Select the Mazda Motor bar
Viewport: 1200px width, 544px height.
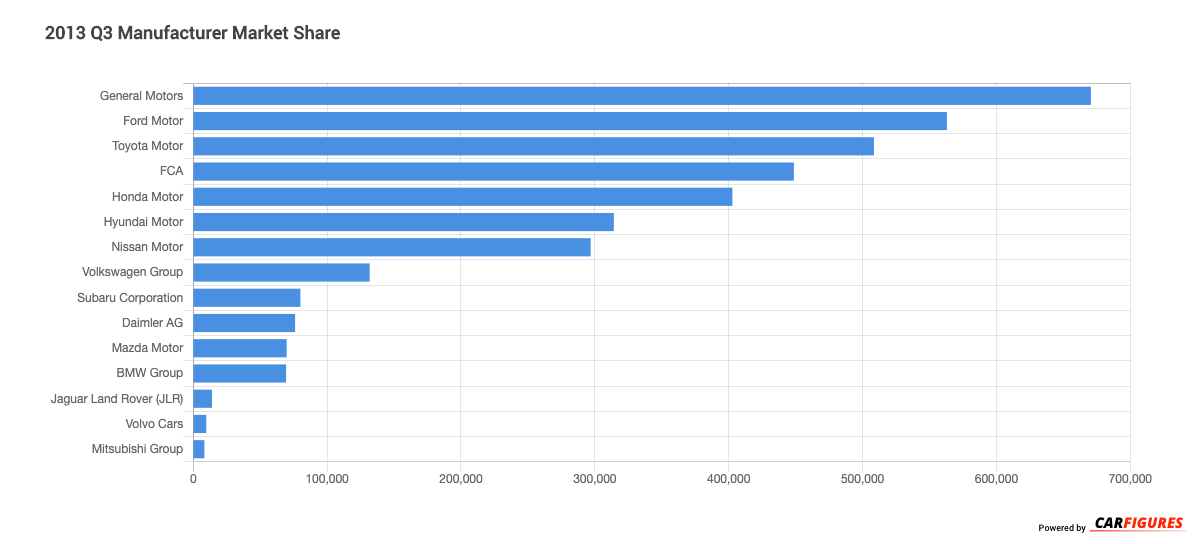pos(240,348)
